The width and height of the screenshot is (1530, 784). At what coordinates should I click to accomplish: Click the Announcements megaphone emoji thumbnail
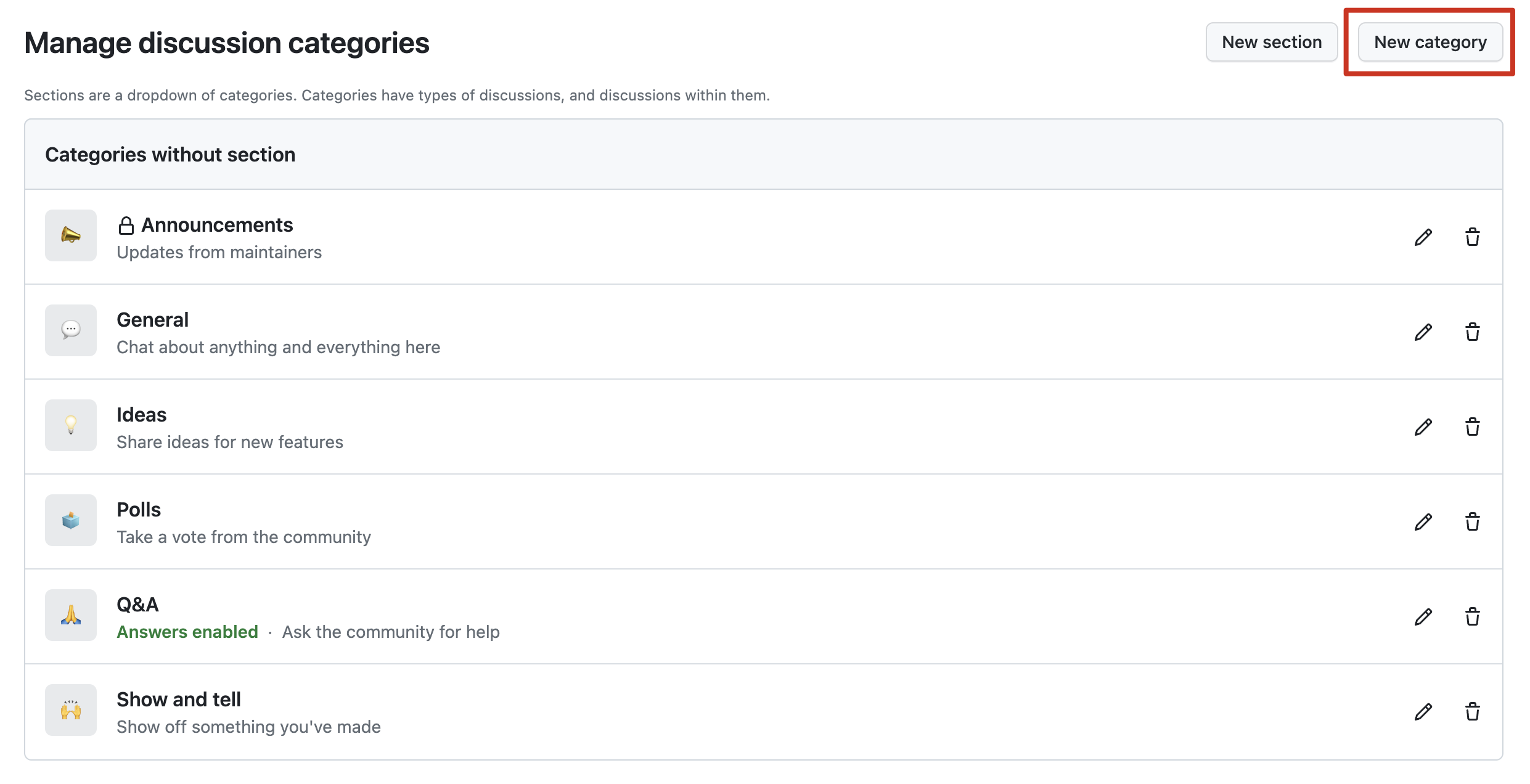(x=71, y=235)
